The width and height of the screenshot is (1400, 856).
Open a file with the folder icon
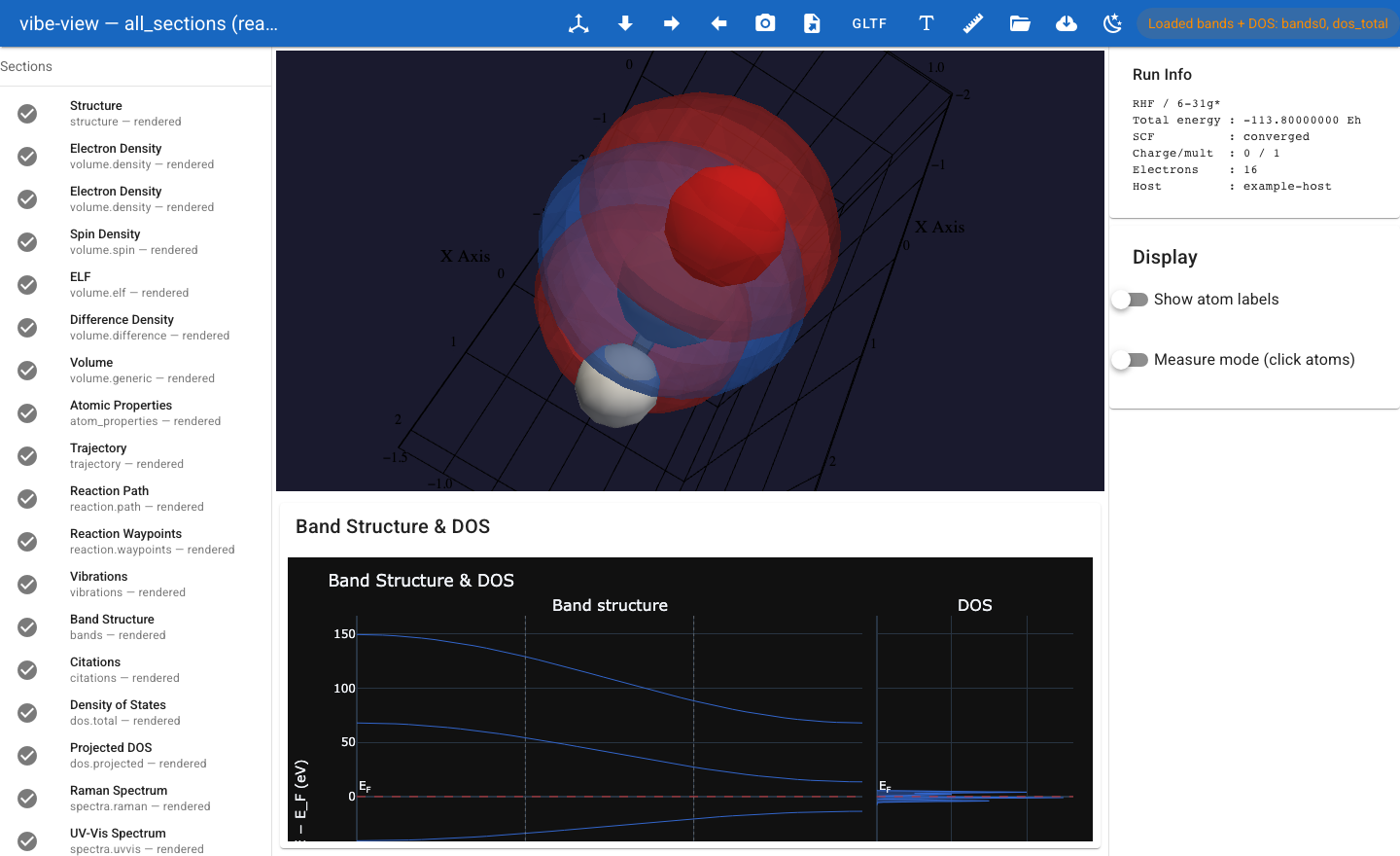click(x=1020, y=23)
